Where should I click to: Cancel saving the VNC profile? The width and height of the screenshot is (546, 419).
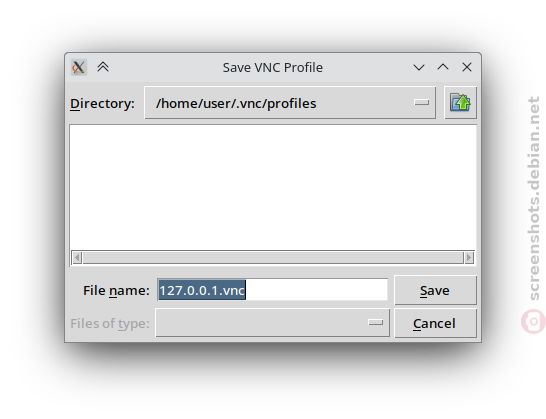pyautogui.click(x=435, y=323)
